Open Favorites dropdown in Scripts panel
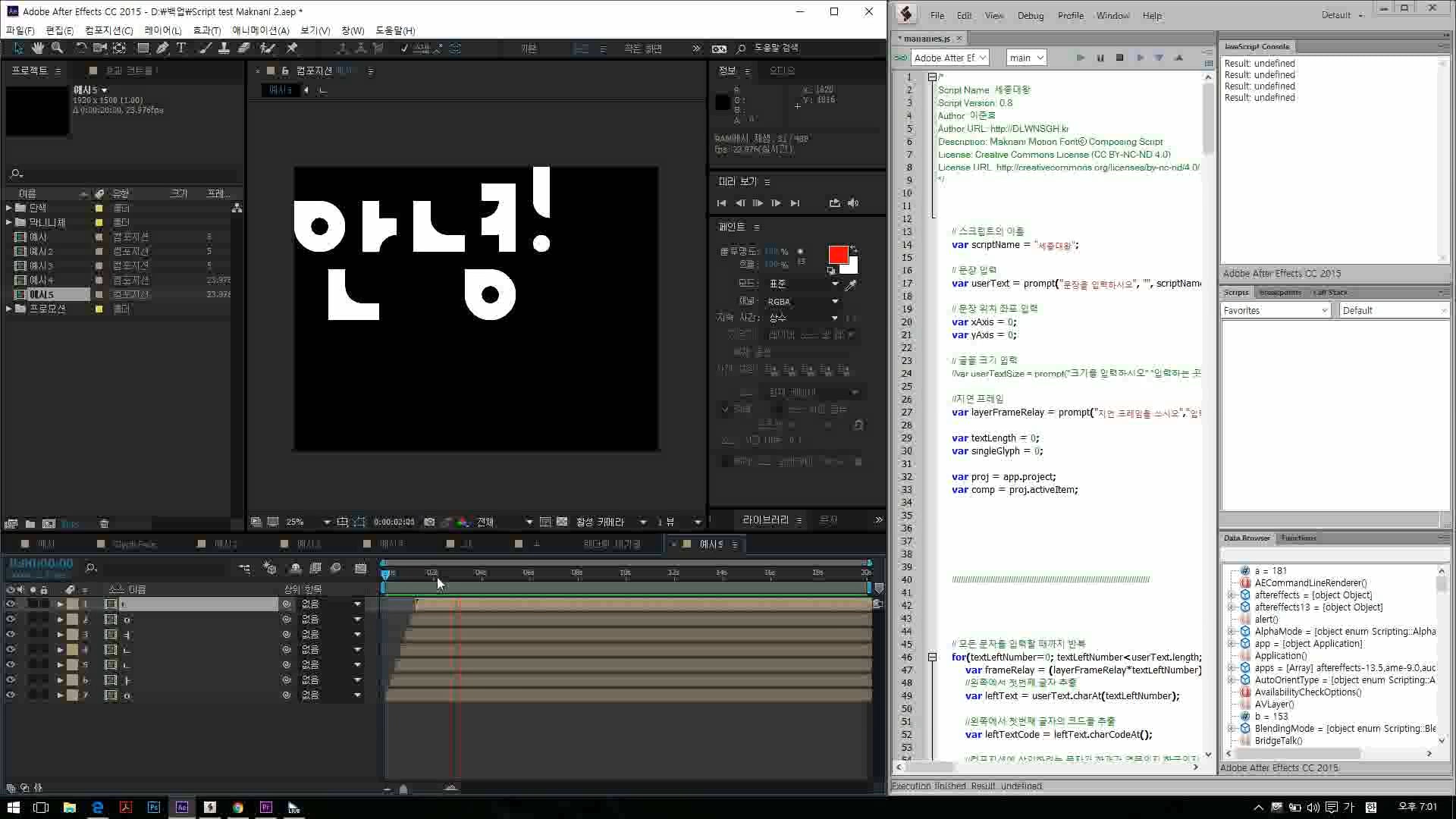This screenshot has width=1456, height=819. pos(1276,310)
